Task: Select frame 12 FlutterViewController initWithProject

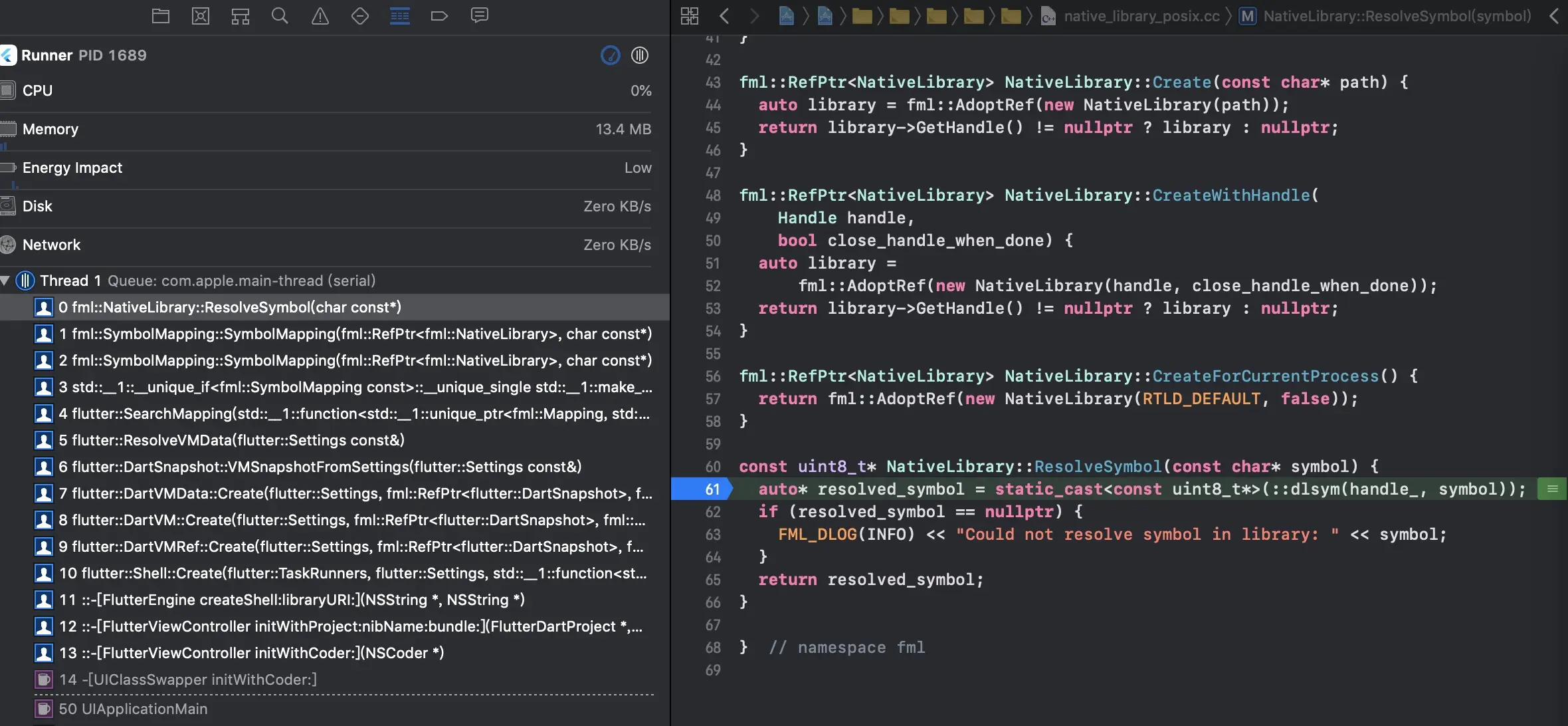Action: point(335,626)
